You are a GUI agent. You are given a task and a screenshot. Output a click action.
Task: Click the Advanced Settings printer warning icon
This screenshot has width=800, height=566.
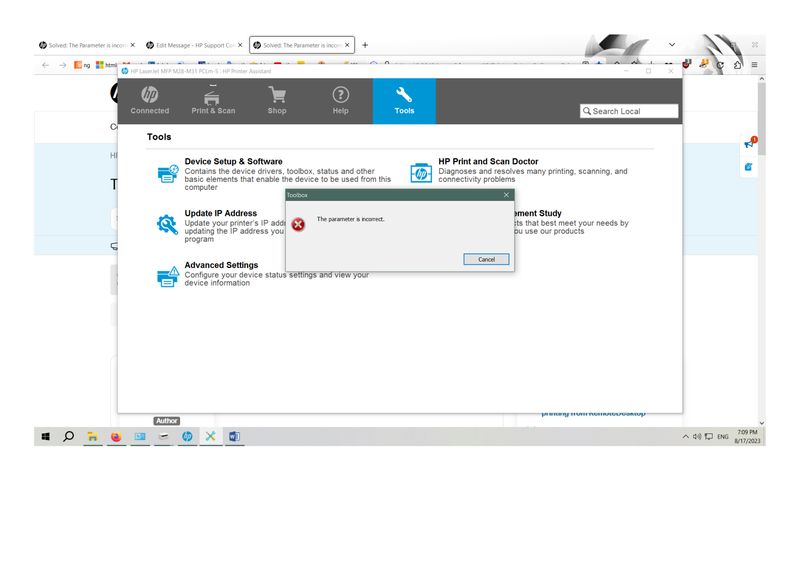pos(168,277)
